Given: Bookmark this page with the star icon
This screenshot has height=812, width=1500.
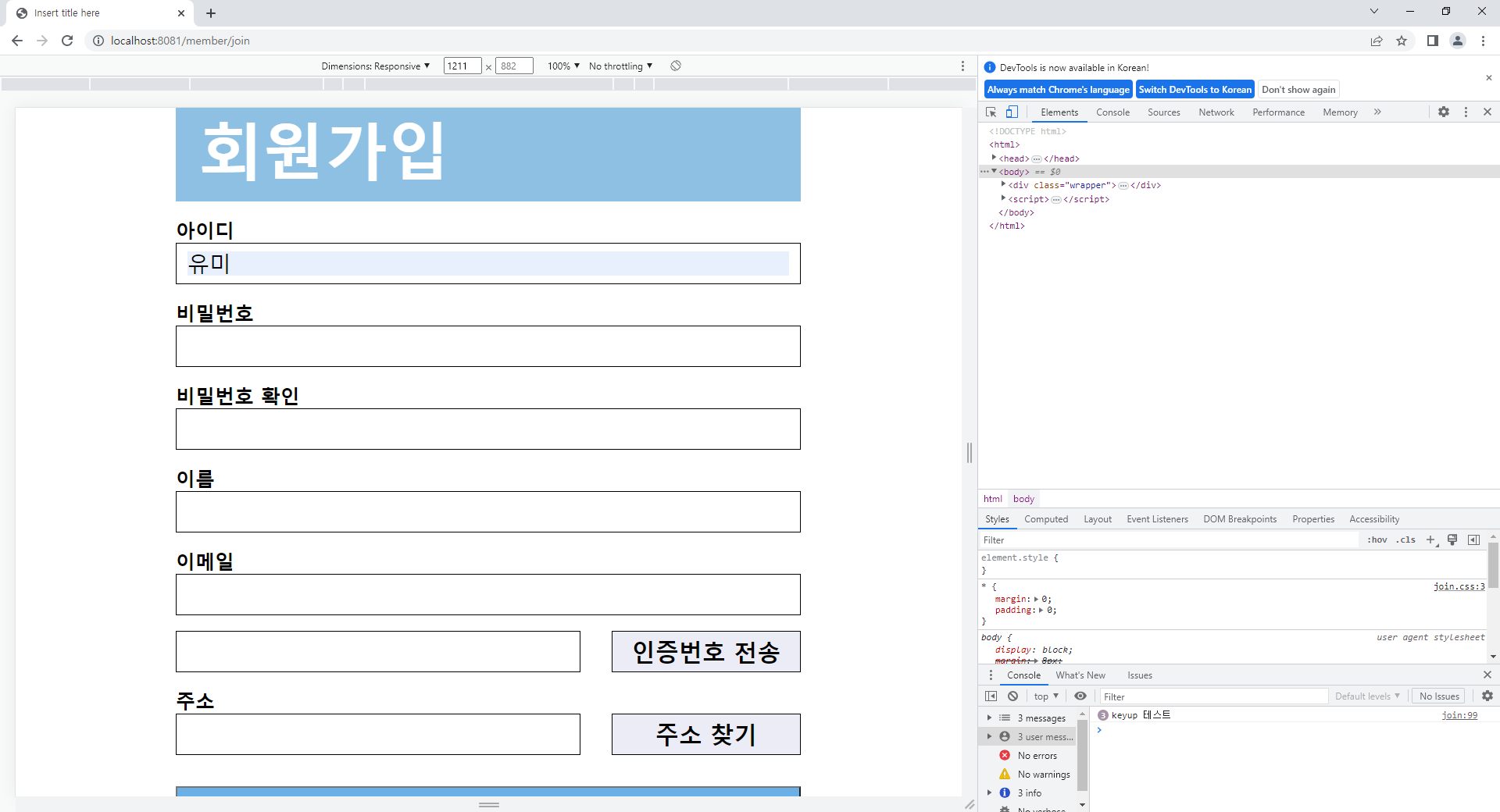Looking at the screenshot, I should (1402, 41).
